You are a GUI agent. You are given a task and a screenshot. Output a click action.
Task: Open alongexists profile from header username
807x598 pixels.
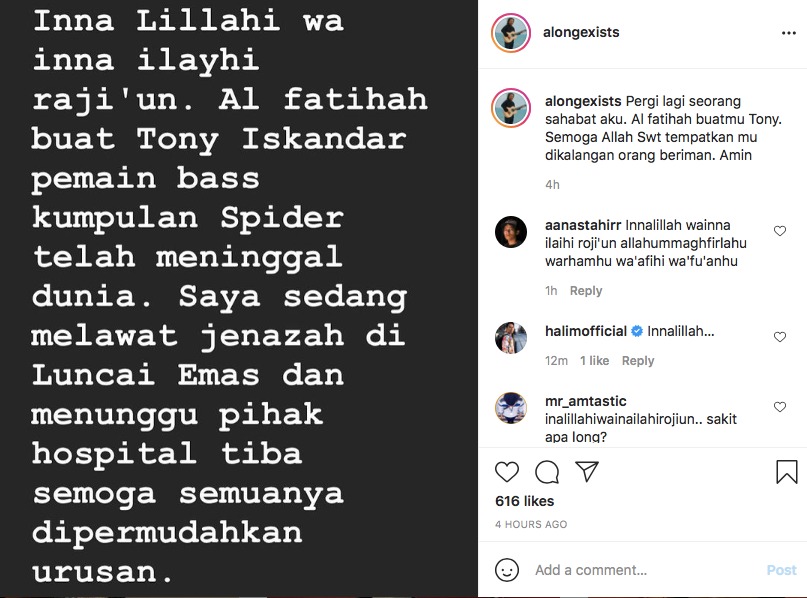581,32
